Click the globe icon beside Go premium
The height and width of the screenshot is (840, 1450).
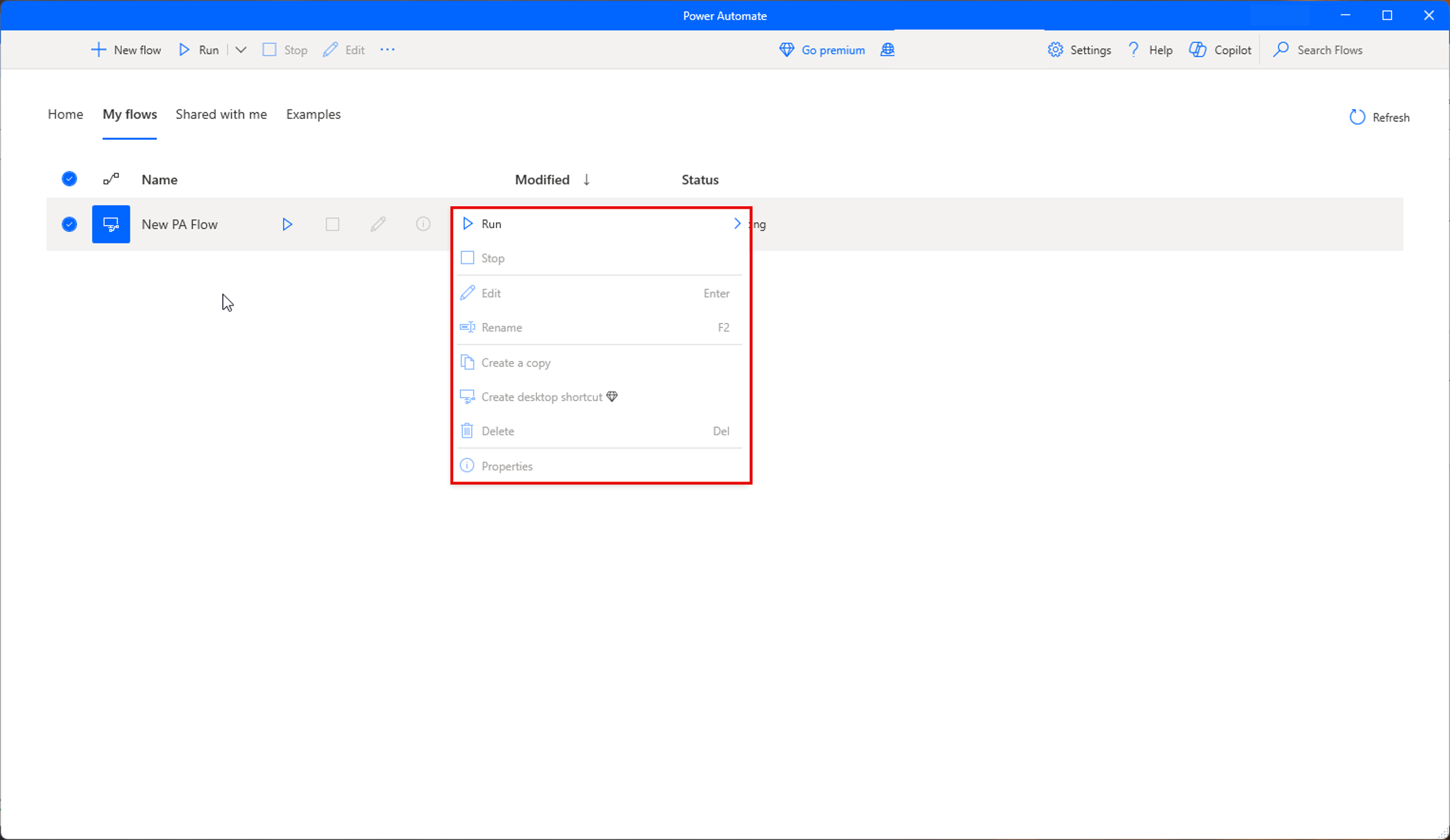click(887, 50)
